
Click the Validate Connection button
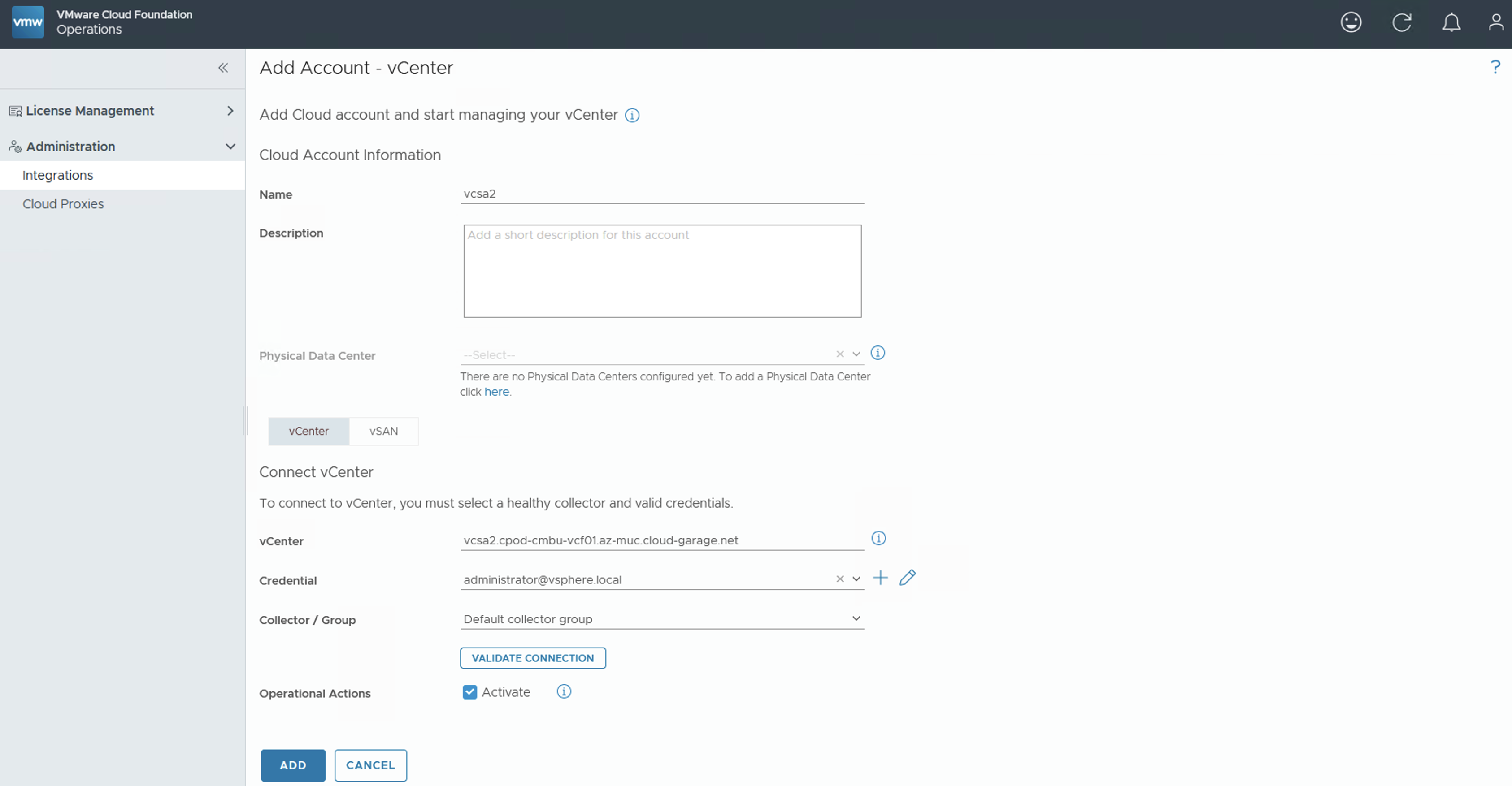(532, 658)
